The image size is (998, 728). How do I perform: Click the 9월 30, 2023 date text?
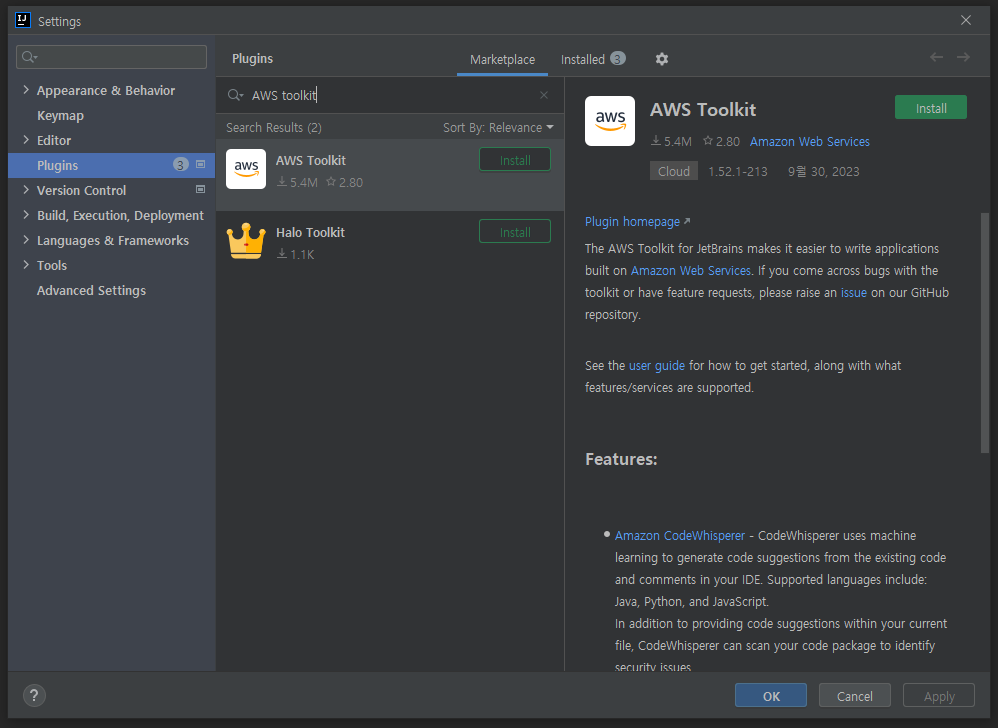tap(824, 171)
